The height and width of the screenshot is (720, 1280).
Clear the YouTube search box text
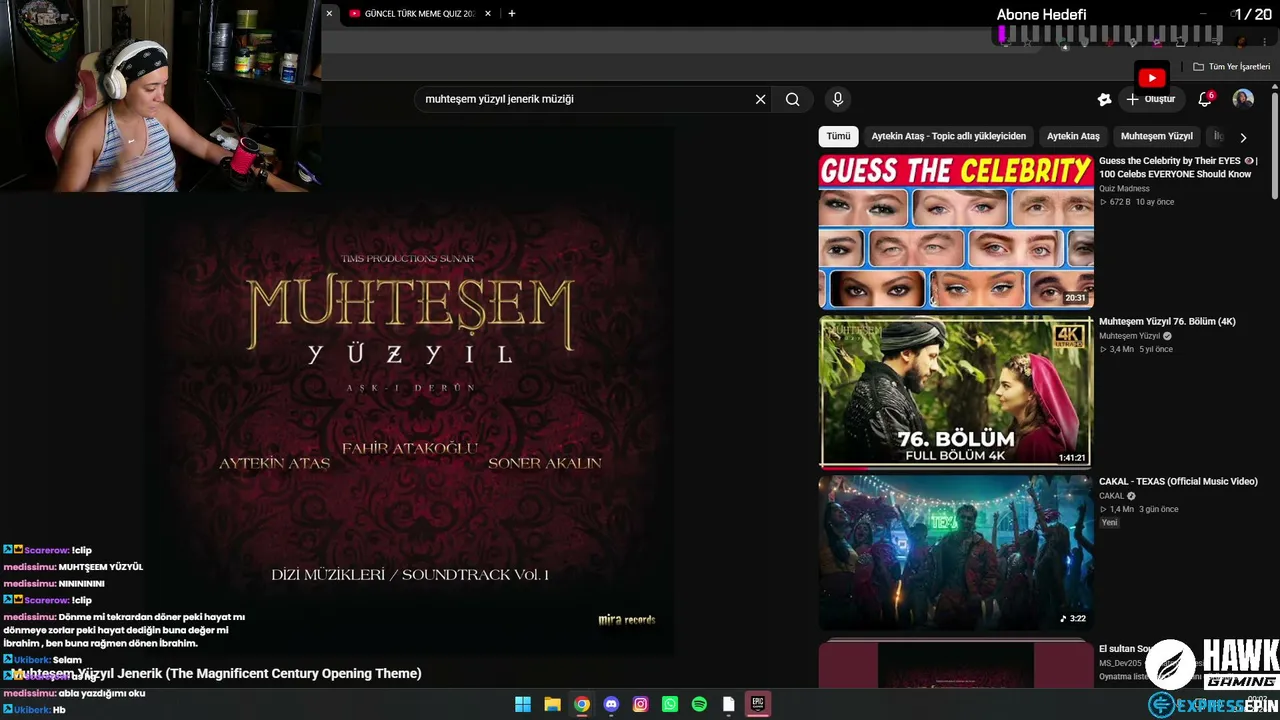pos(760,99)
